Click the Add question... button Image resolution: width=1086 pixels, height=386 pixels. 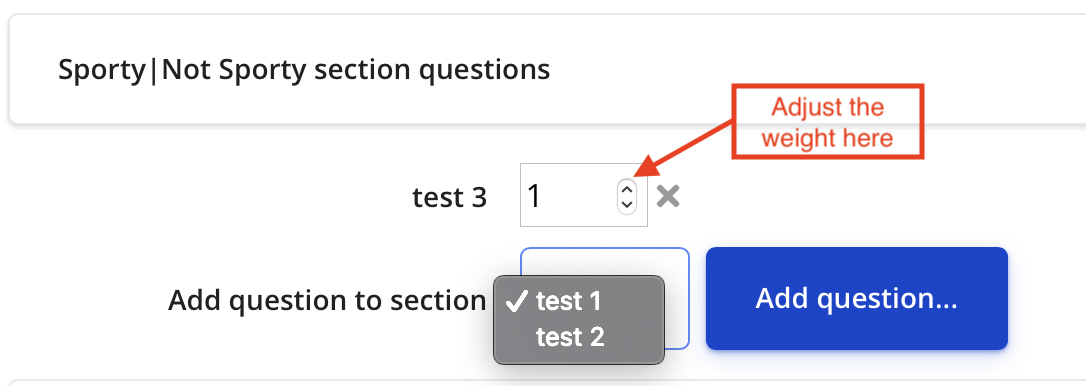(856, 298)
